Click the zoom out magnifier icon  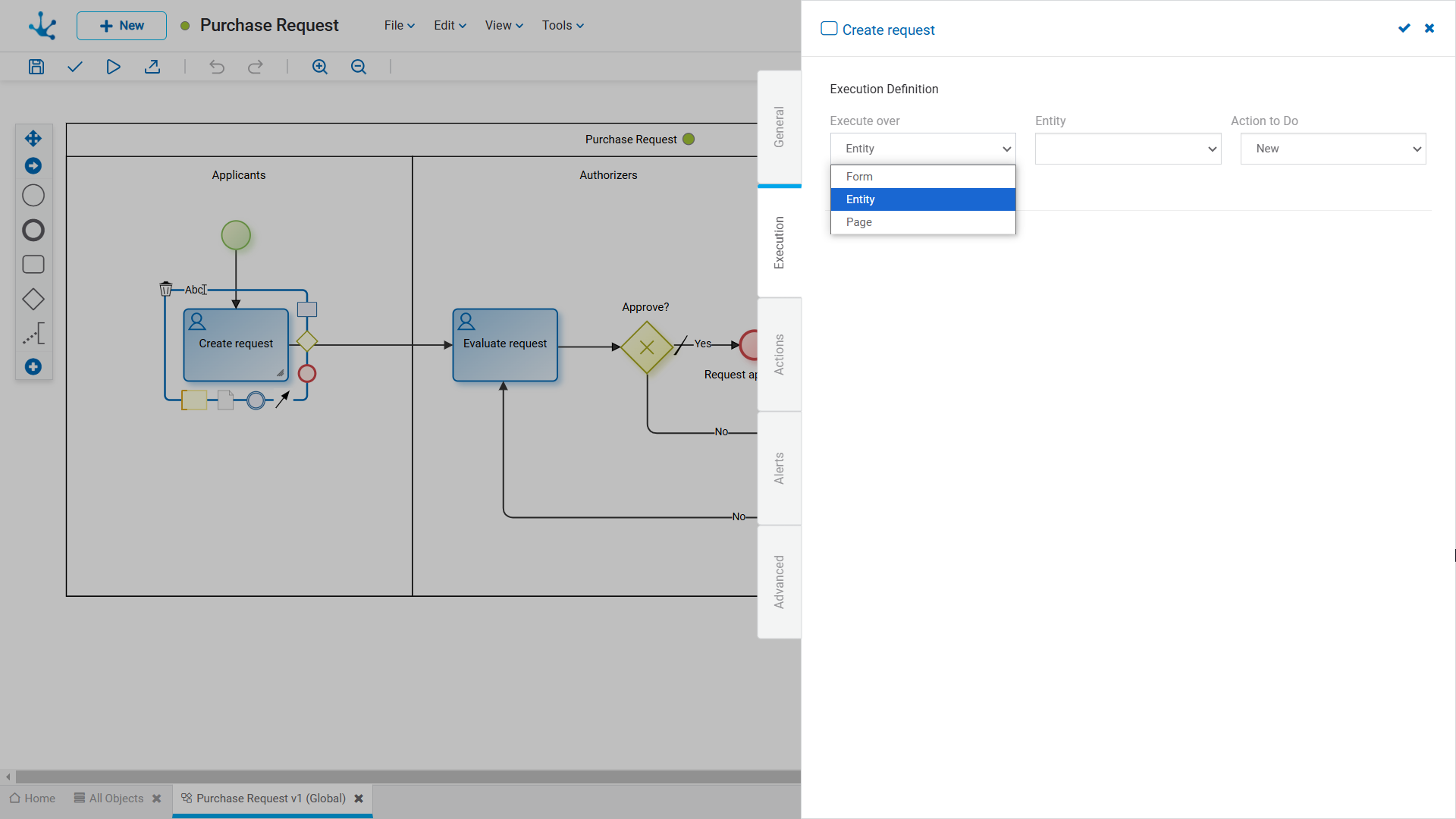pos(359,67)
